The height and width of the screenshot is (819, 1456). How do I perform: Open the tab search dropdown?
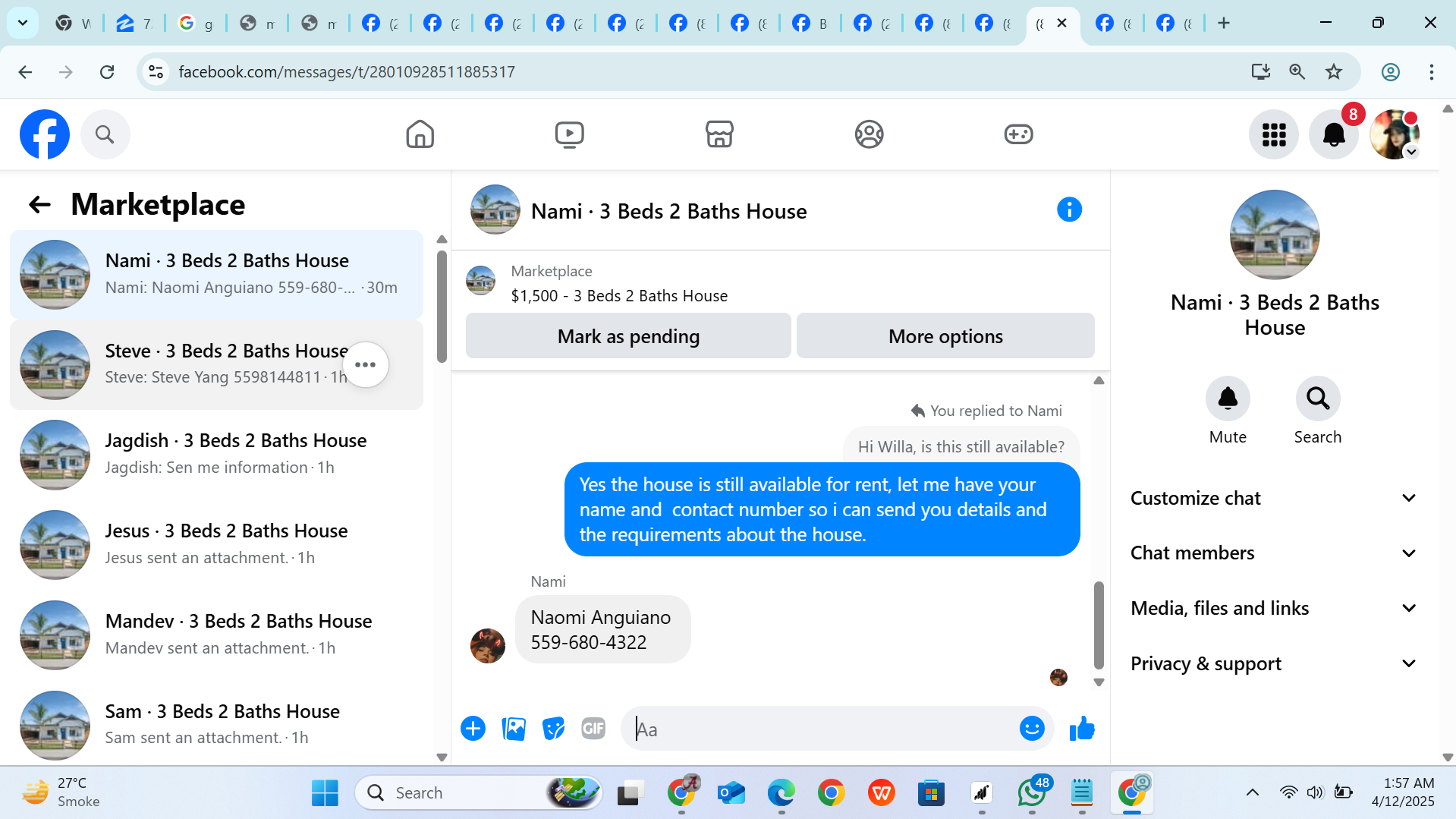pyautogui.click(x=23, y=23)
